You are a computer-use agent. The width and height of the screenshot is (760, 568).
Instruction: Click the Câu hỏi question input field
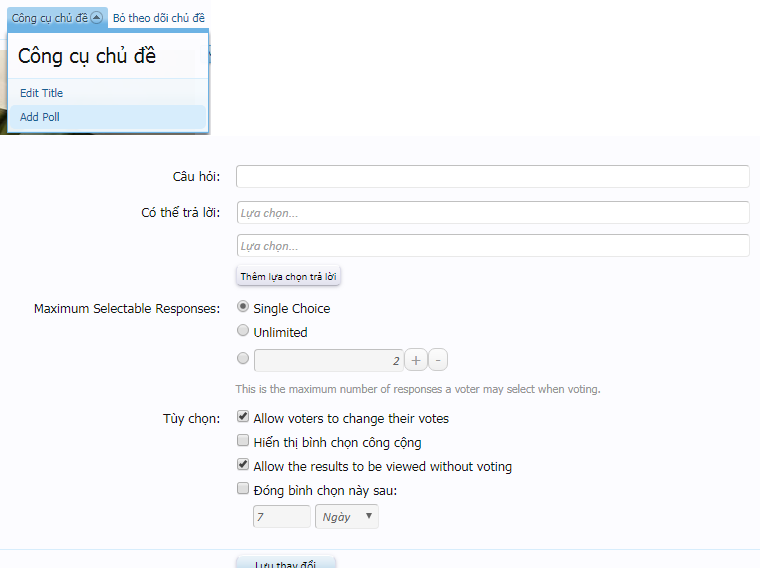coord(492,177)
